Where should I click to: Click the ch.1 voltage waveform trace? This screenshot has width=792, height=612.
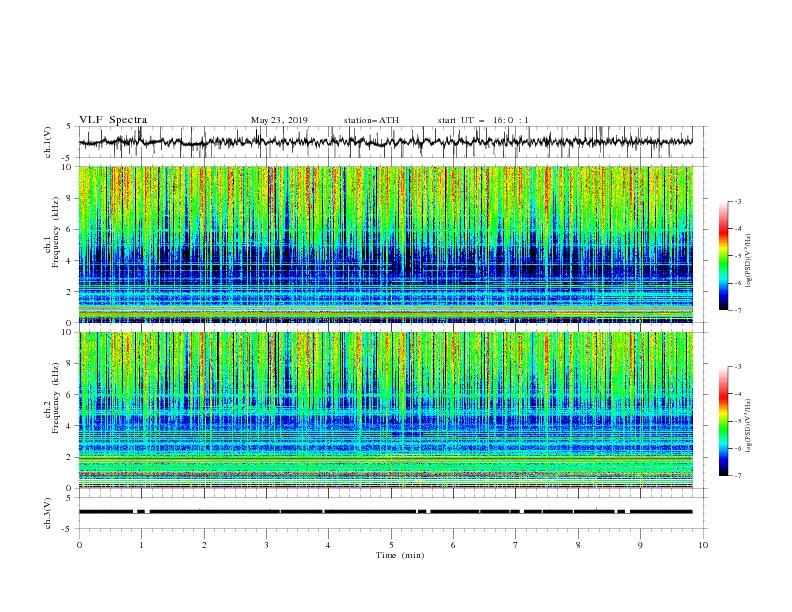pyautogui.click(x=385, y=142)
